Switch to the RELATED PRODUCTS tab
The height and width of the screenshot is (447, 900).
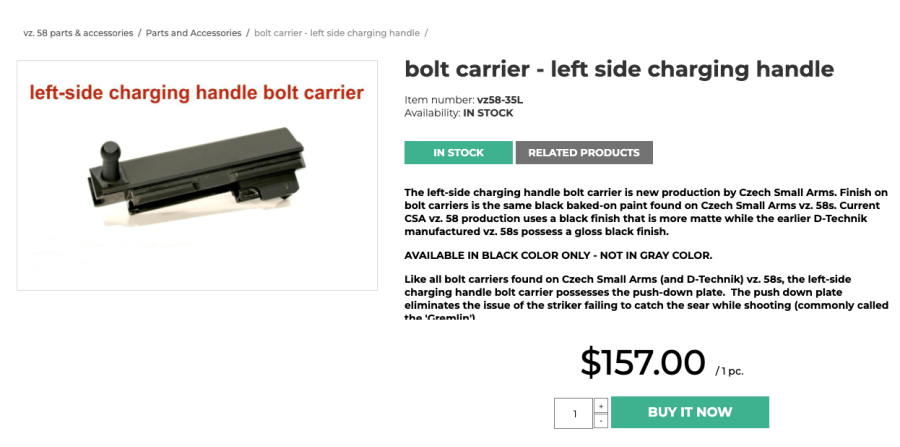point(584,153)
